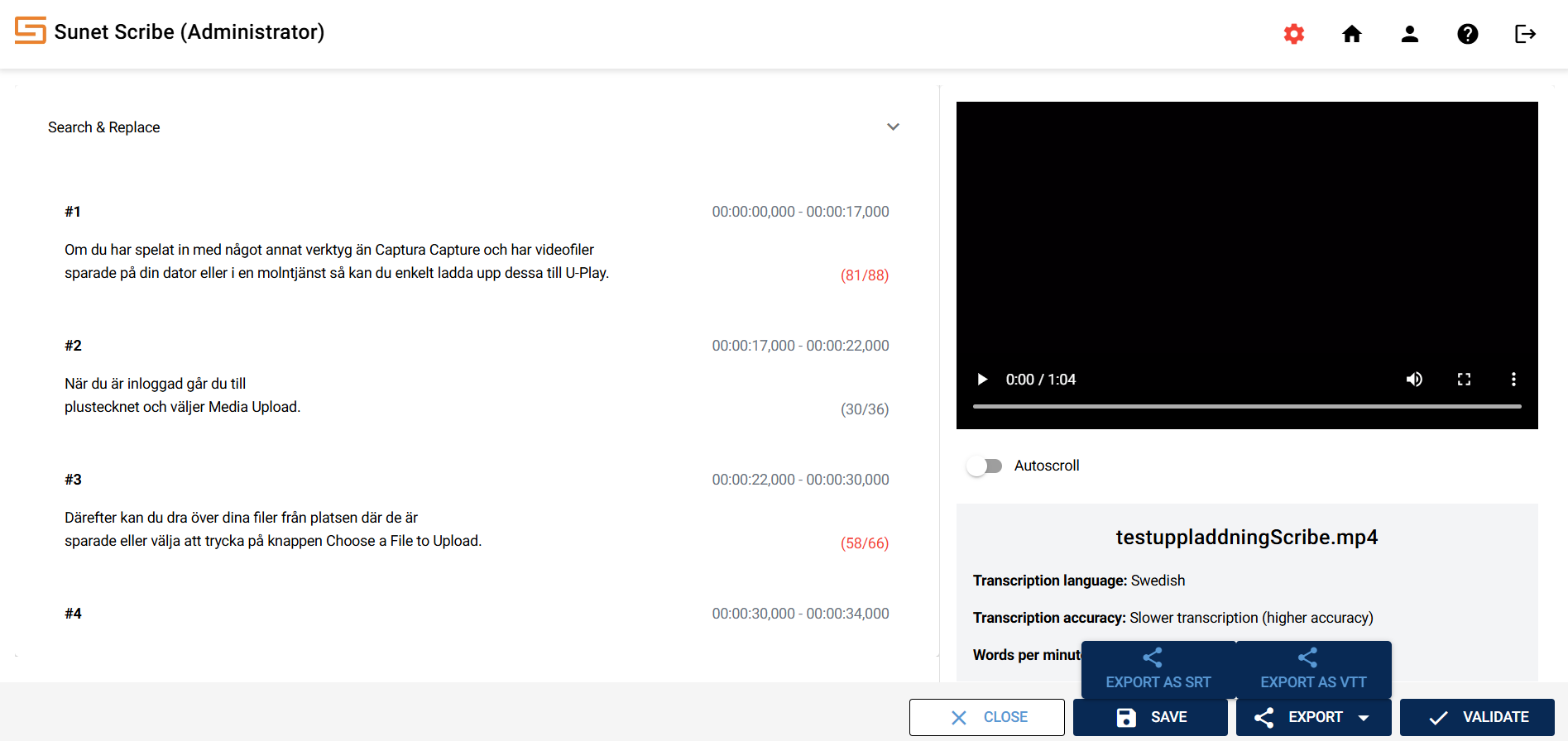Image resolution: width=1568 pixels, height=741 pixels.
Task: Open the help question mark icon
Action: pos(1468,34)
